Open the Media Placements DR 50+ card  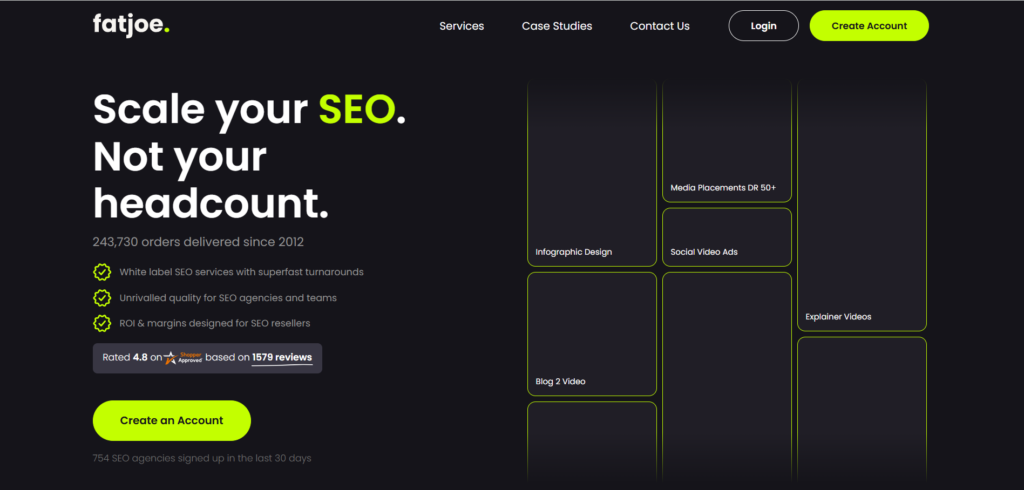click(x=727, y=142)
